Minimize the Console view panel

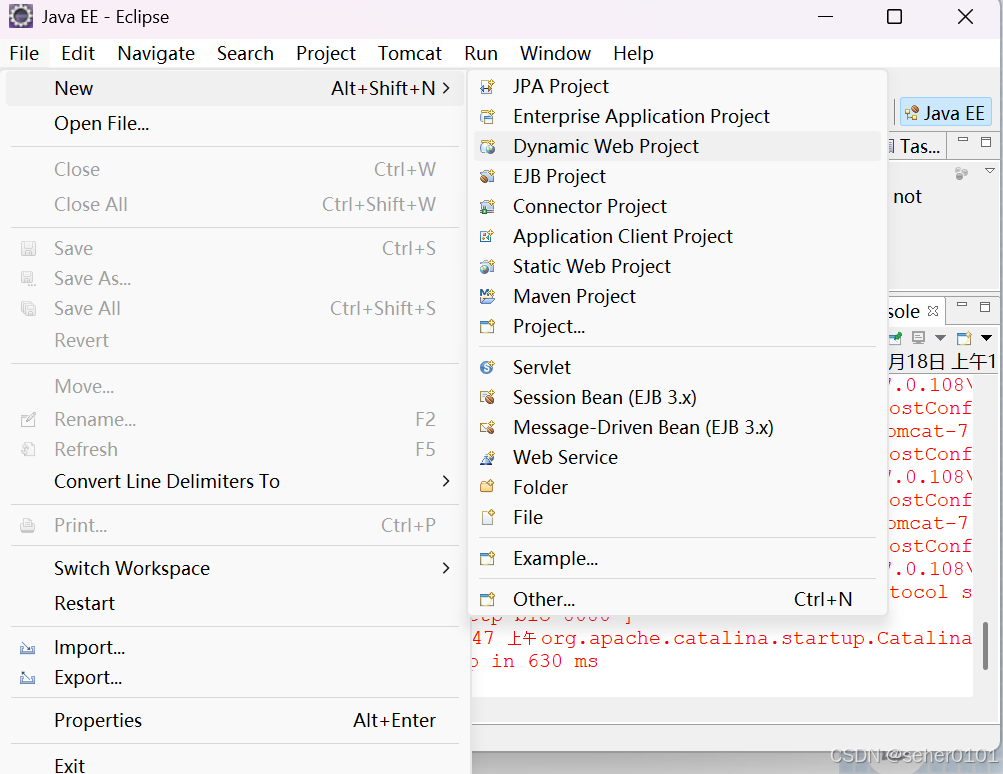tap(961, 306)
